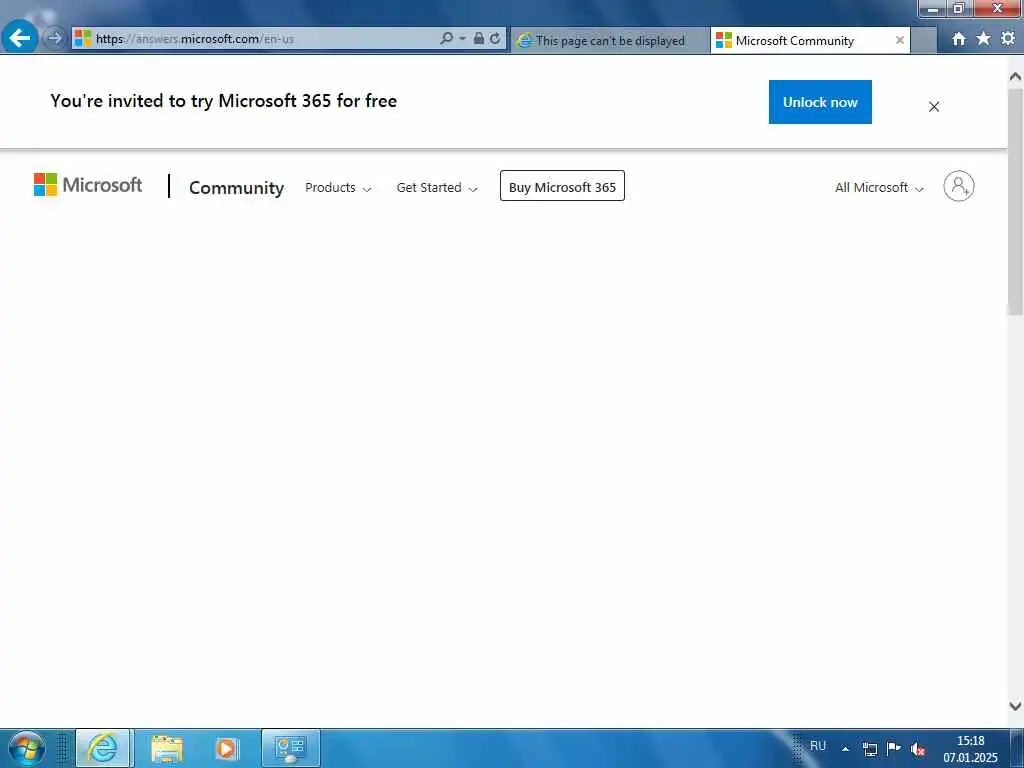Click the search magnifier in address bar
The height and width of the screenshot is (768, 1024).
(446, 39)
